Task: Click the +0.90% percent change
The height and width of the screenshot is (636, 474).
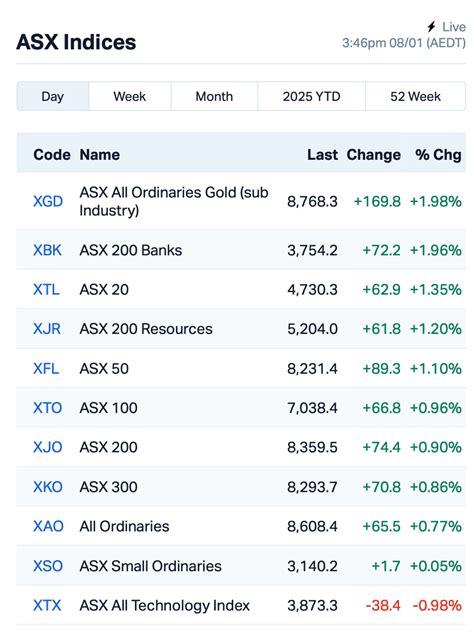Action: pyautogui.click(x=435, y=447)
